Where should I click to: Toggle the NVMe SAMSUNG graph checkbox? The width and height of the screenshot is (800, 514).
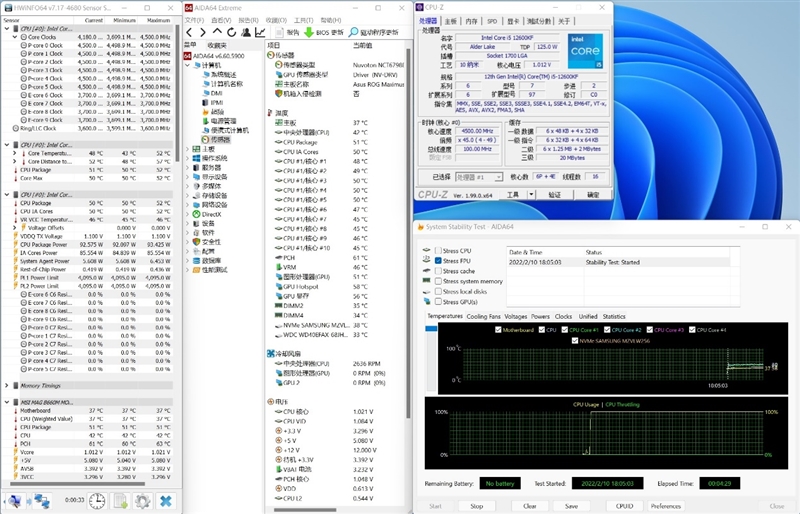point(575,340)
